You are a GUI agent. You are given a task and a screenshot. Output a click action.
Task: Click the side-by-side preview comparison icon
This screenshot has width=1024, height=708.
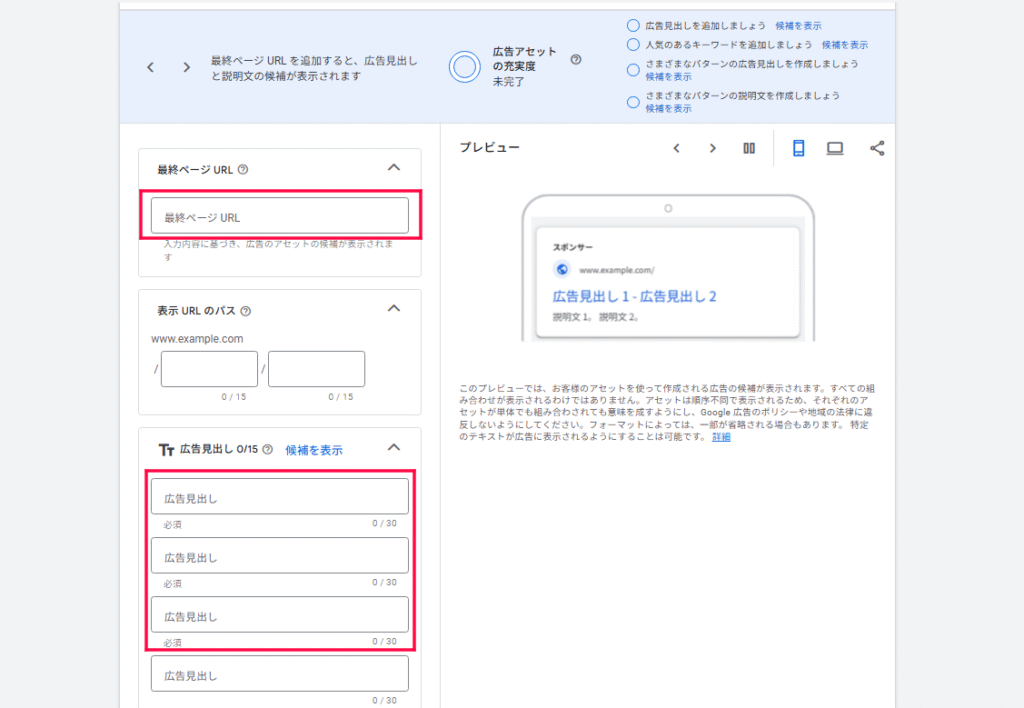pos(749,147)
